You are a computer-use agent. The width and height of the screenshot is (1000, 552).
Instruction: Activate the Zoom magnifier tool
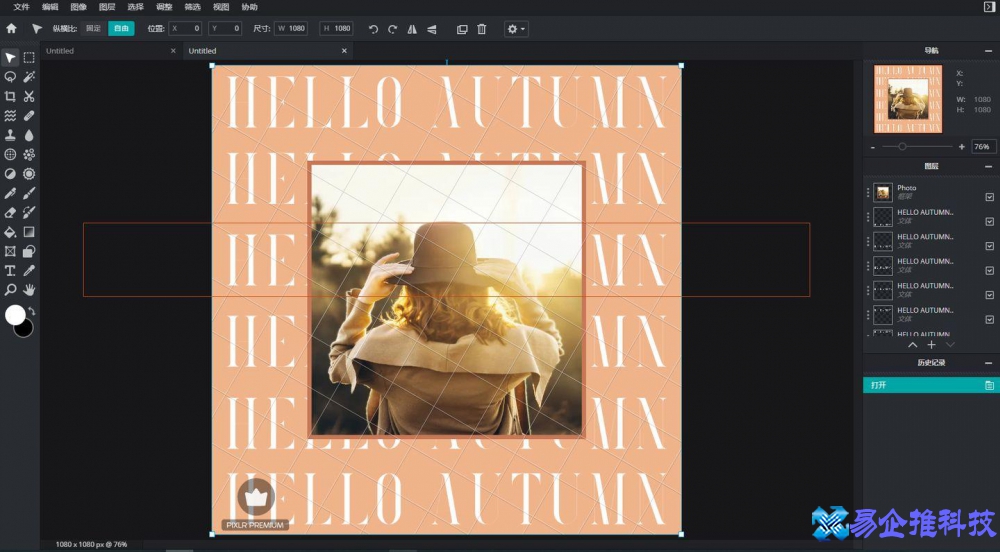pos(10,290)
